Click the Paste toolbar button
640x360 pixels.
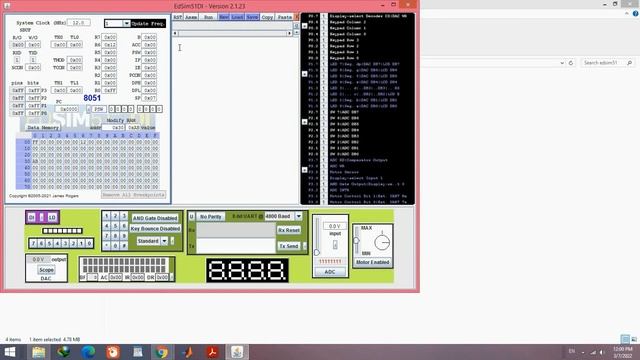tap(284, 17)
